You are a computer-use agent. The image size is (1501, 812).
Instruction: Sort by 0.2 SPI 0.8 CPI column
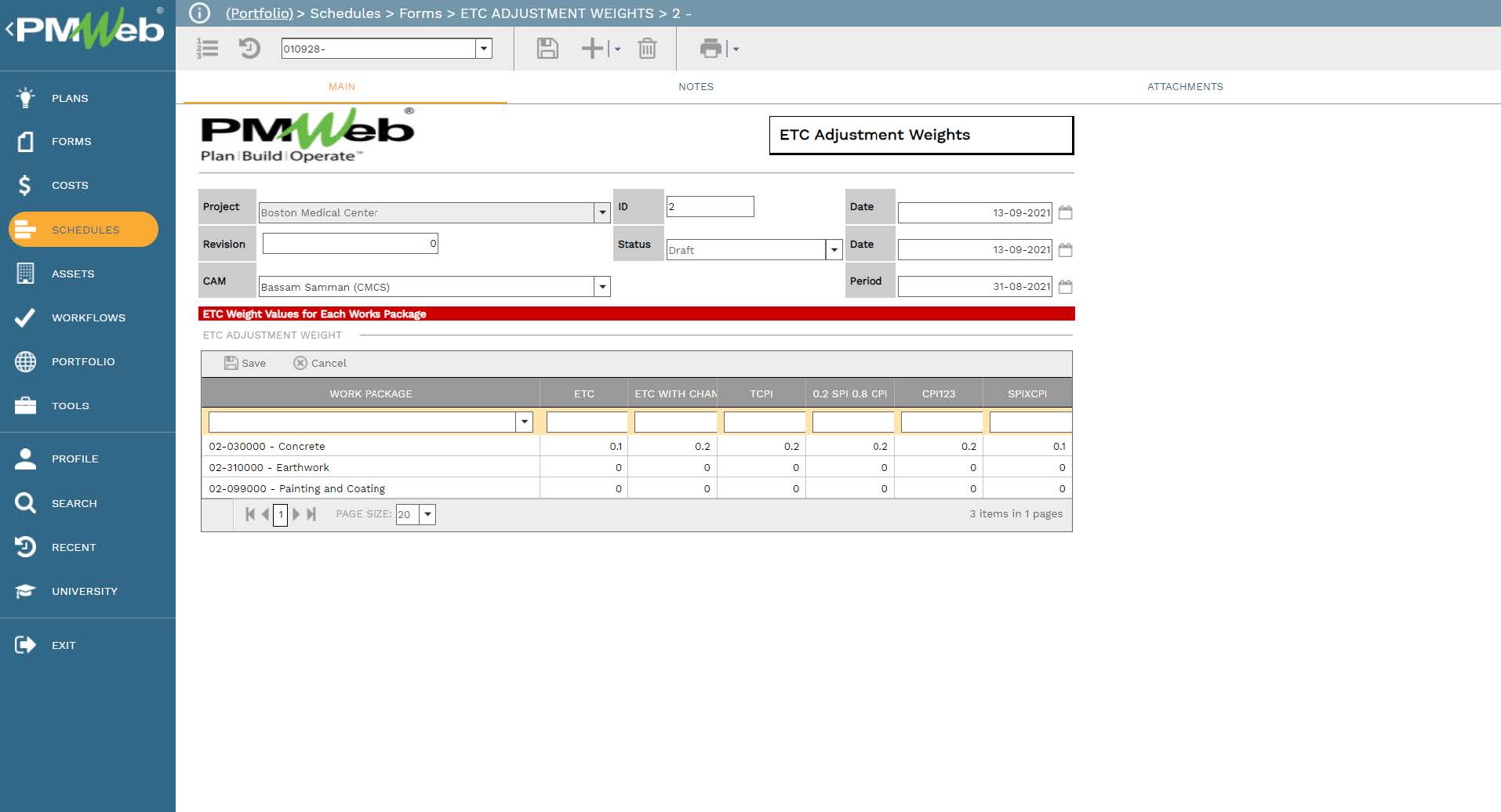point(850,393)
